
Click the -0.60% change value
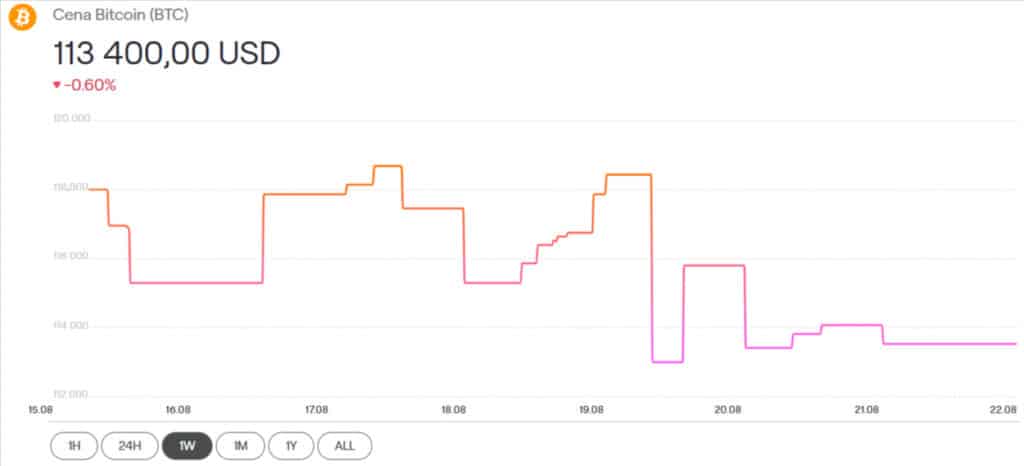90,85
